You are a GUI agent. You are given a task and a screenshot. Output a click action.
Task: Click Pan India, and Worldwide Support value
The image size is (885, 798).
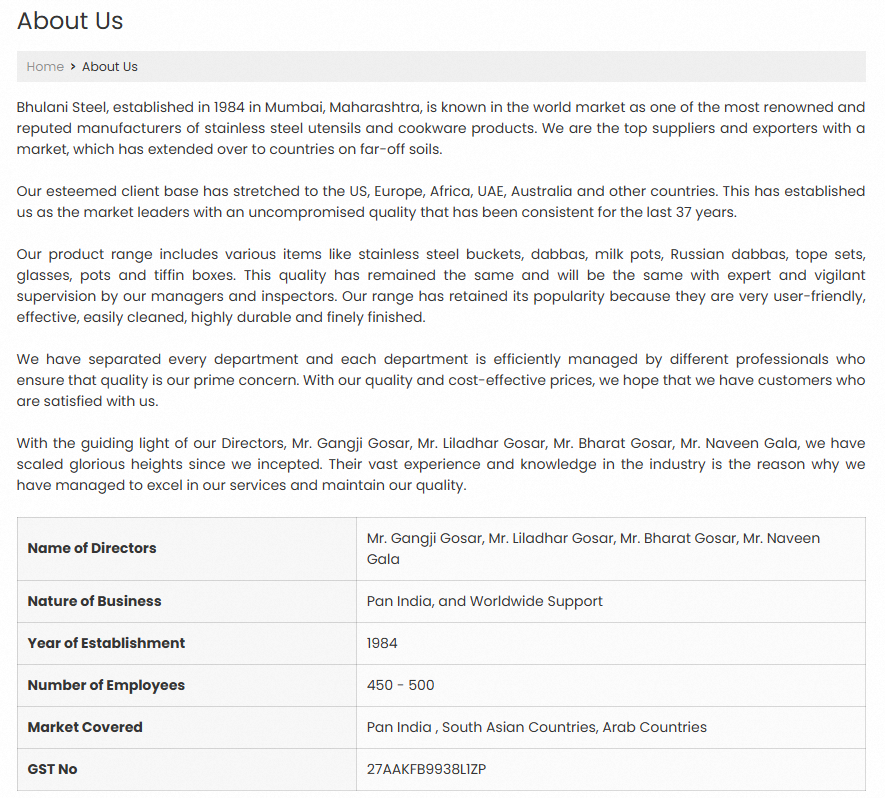[x=484, y=601]
